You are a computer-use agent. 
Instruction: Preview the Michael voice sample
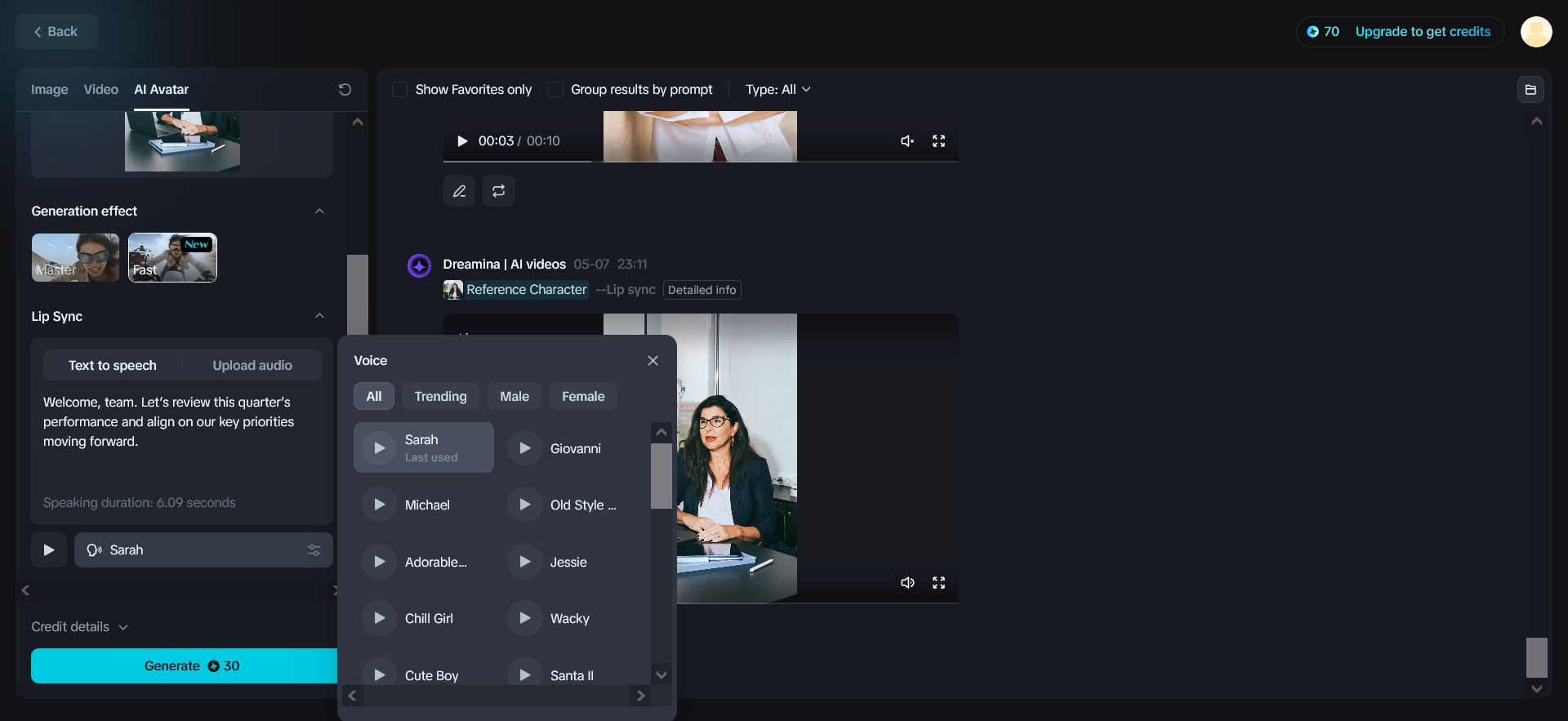pos(380,505)
